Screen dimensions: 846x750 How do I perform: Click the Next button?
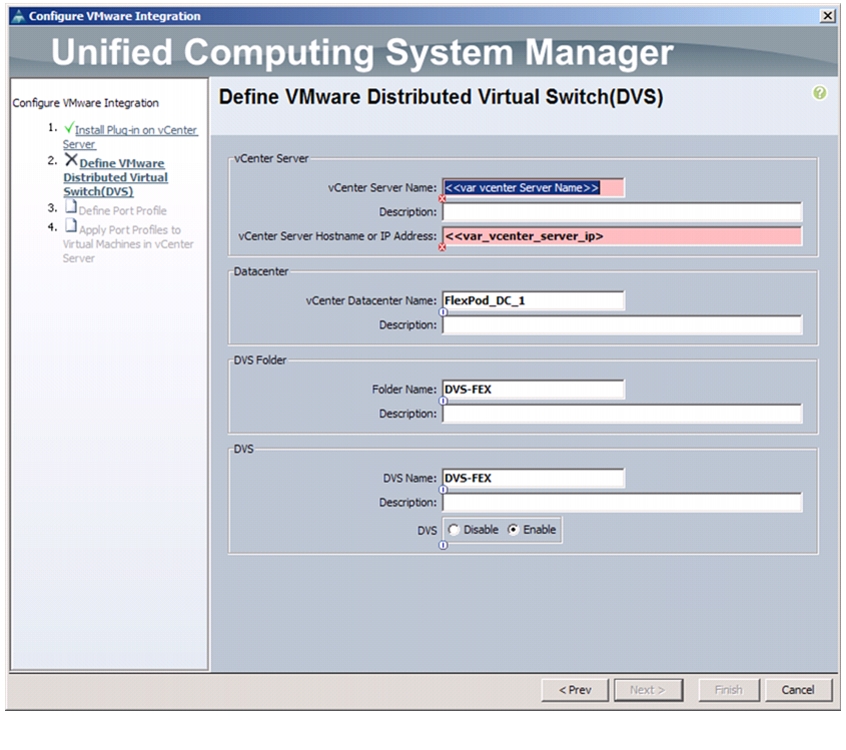(x=648, y=690)
